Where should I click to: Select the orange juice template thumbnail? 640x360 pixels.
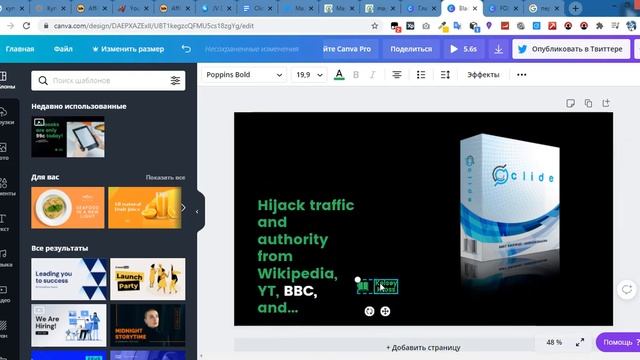(x=145, y=208)
